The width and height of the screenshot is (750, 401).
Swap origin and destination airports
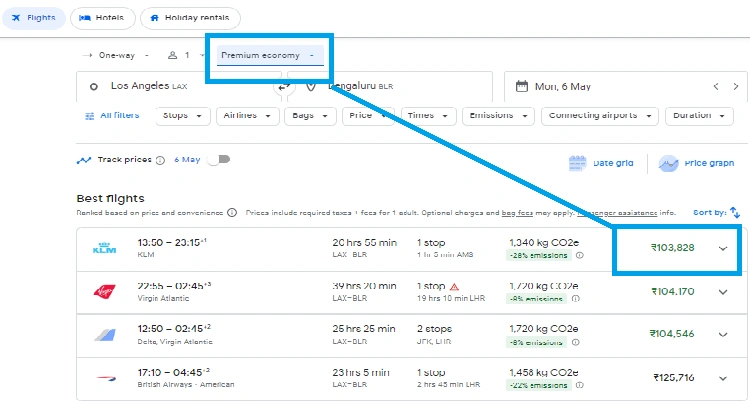pyautogui.click(x=284, y=87)
